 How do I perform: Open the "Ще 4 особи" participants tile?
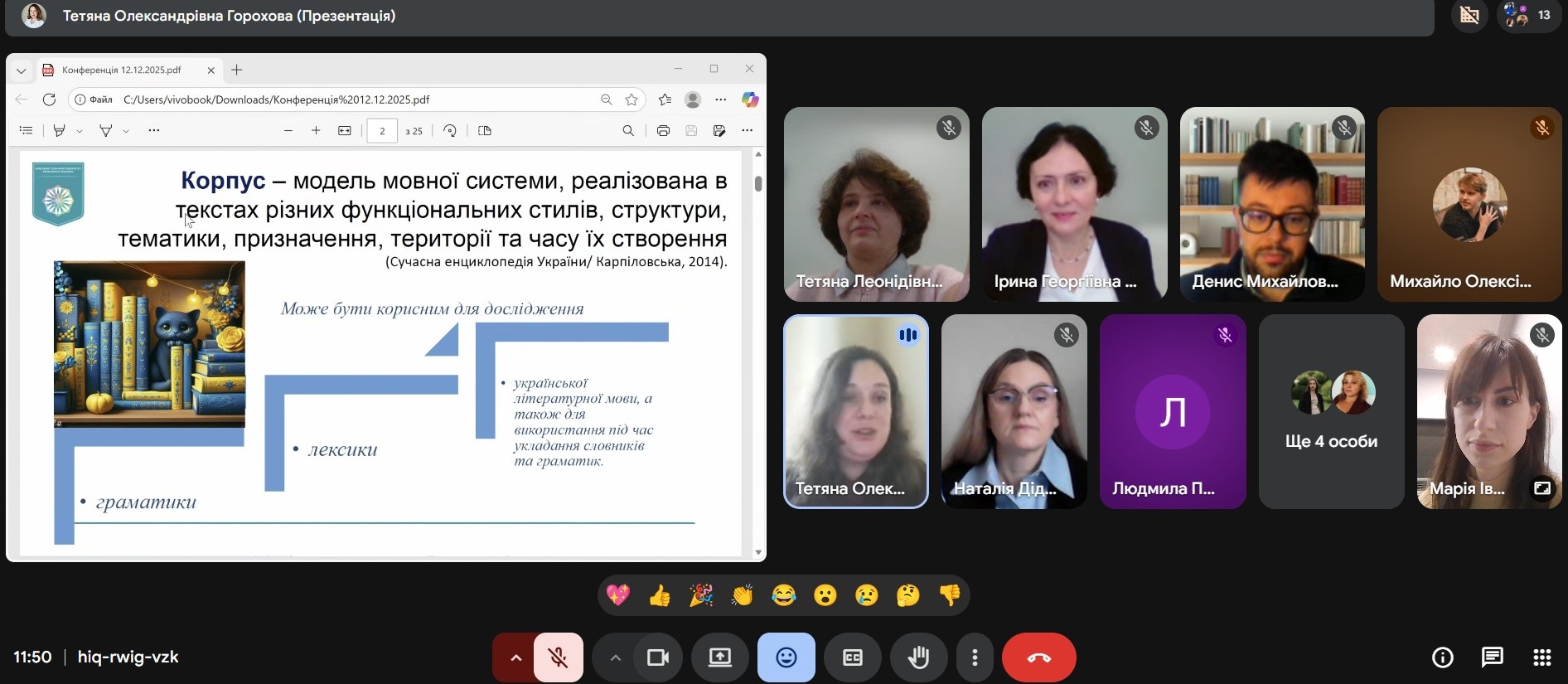[1331, 411]
